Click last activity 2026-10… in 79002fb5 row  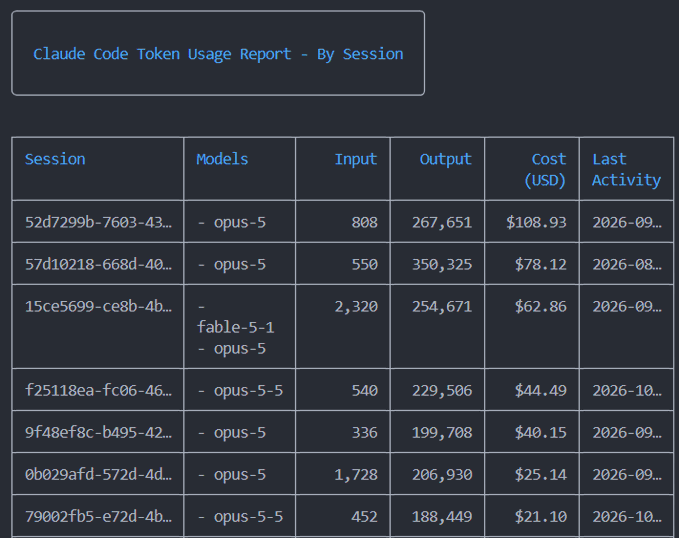(627, 516)
